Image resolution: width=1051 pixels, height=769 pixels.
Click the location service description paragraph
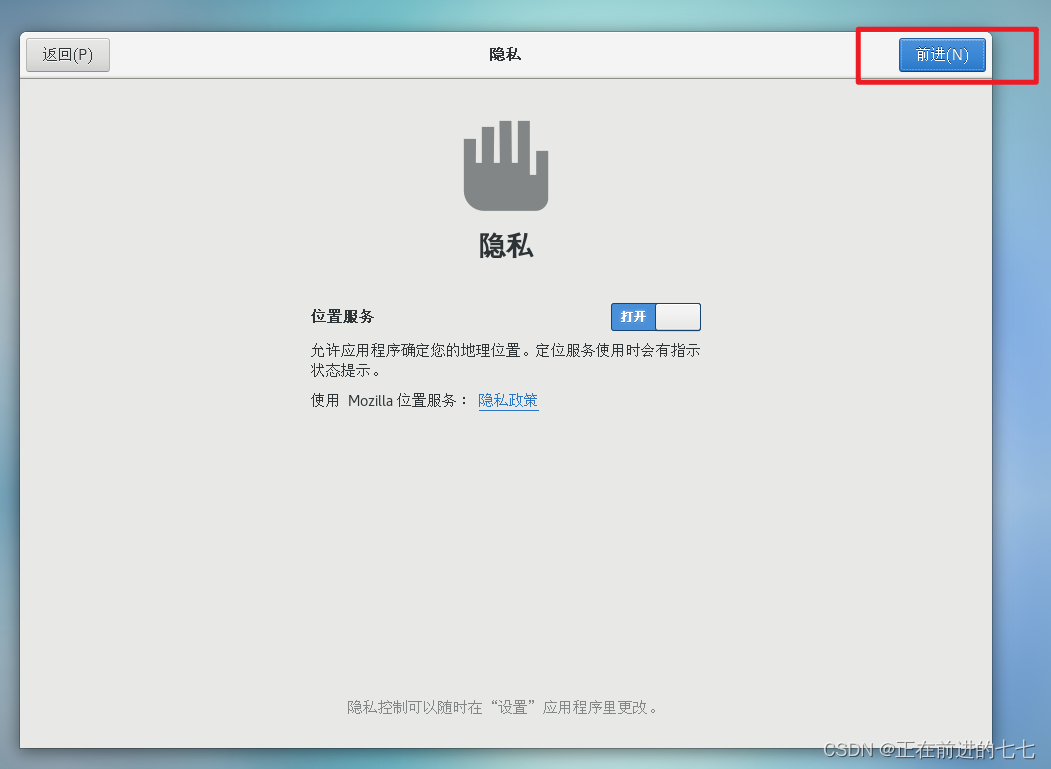click(x=505, y=360)
